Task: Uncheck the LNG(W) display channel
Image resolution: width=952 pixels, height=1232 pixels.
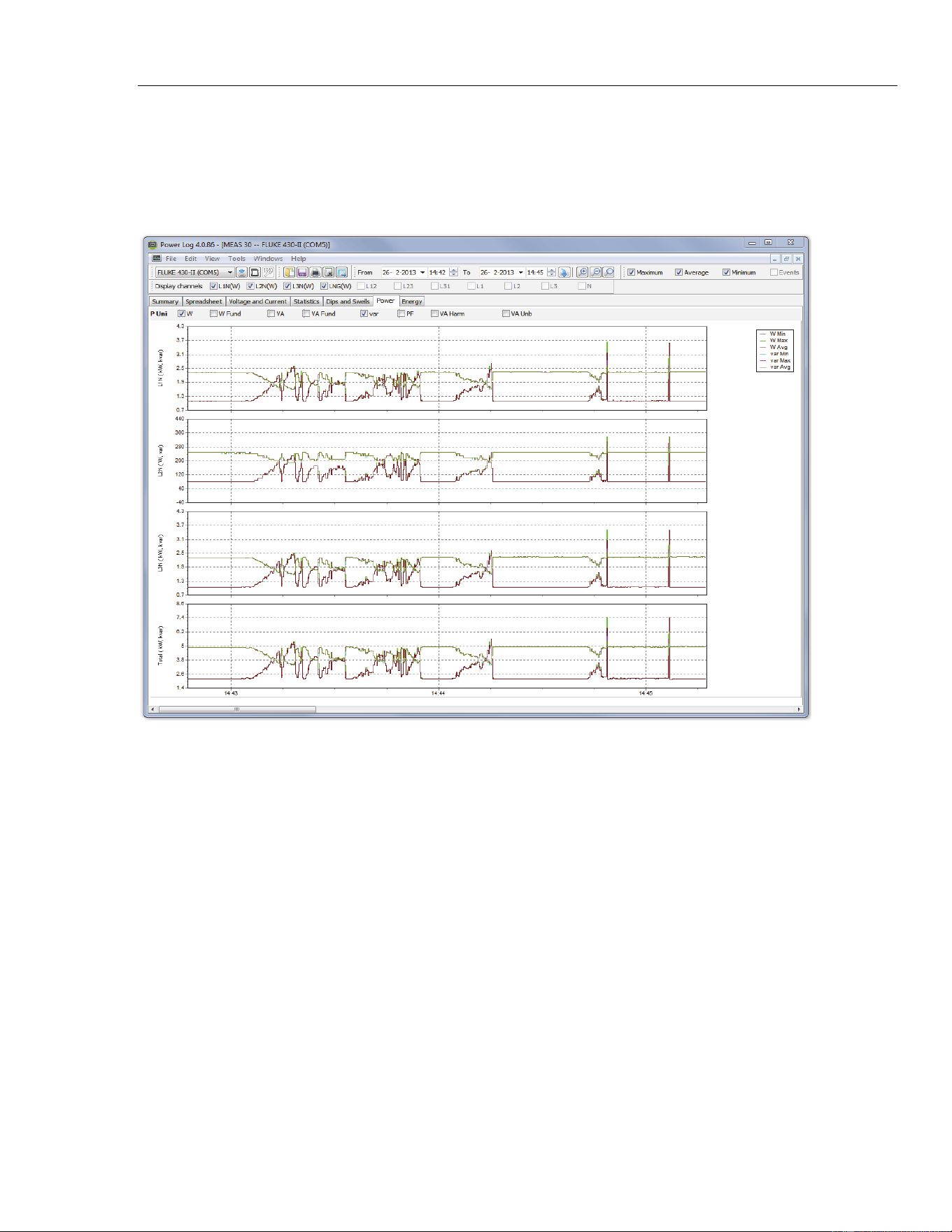Action: coord(324,285)
